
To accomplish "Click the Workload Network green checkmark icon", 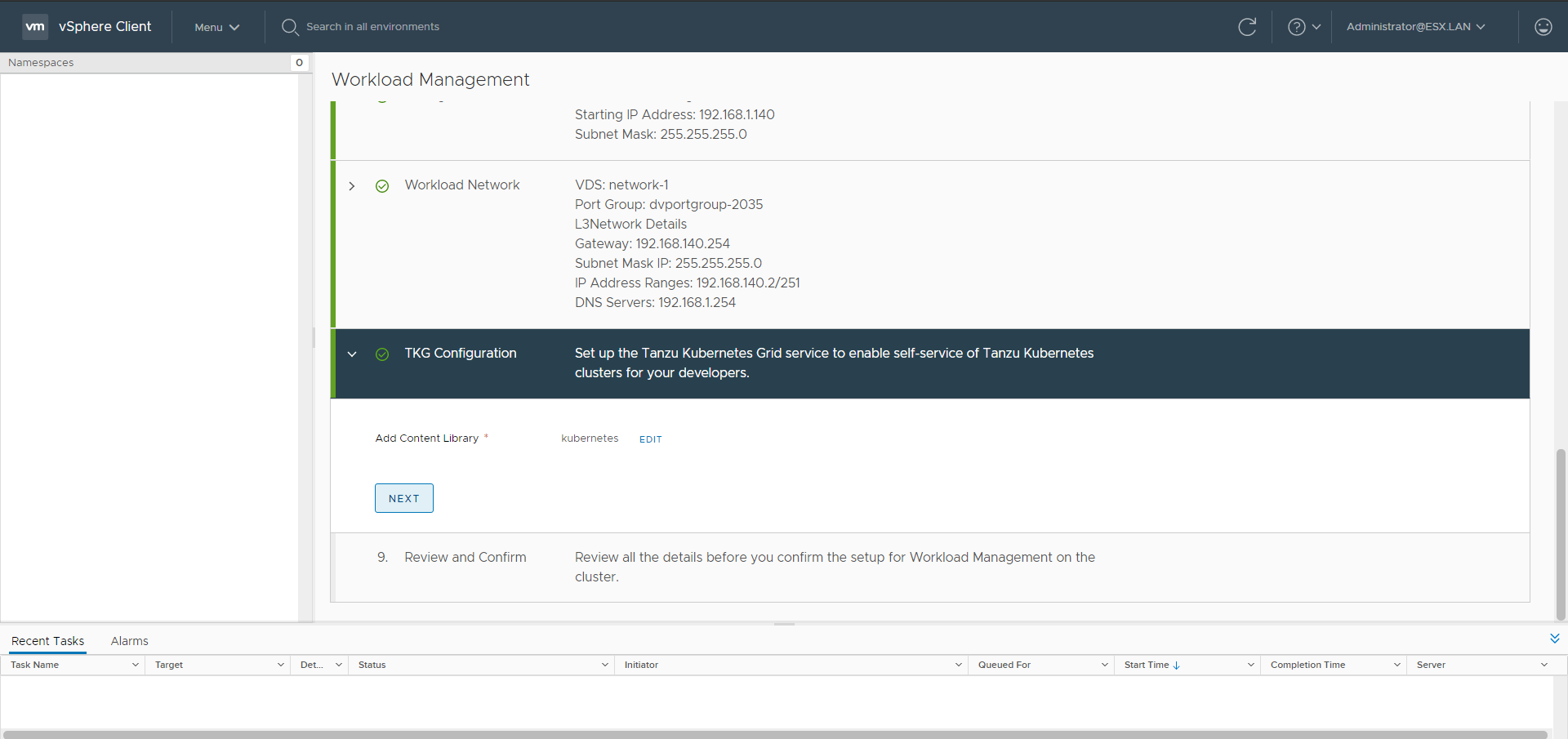I will click(x=382, y=186).
